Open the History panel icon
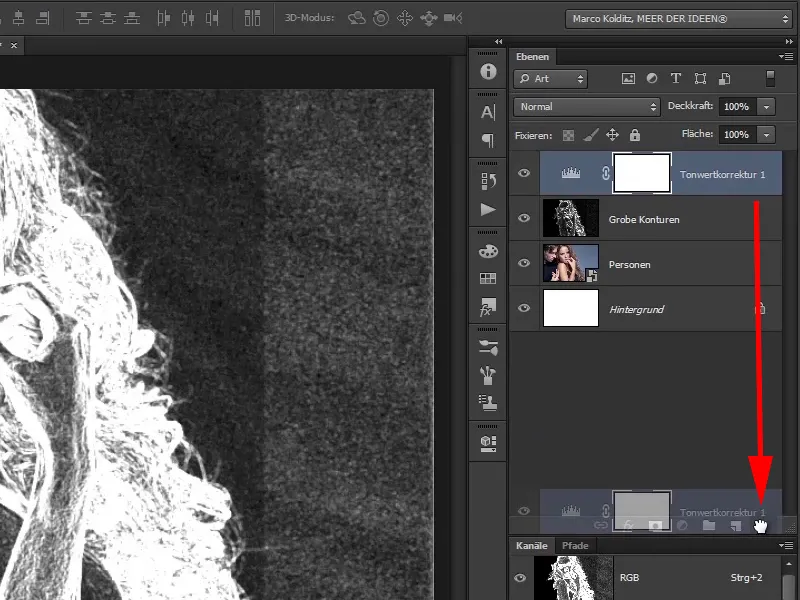The width and height of the screenshot is (800, 600). (488, 181)
